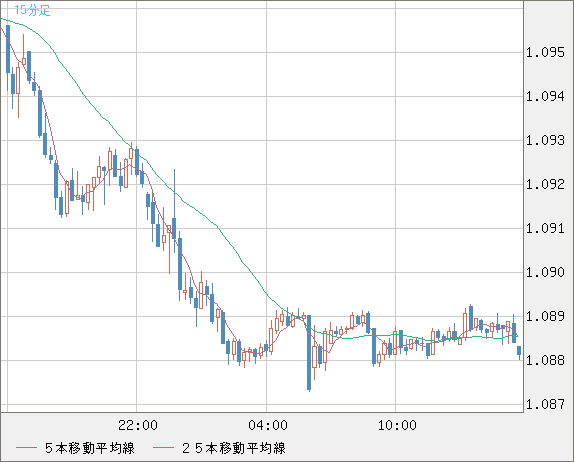The height and width of the screenshot is (462, 574).
Task: Click the 10:00 time axis label
Action: click(x=397, y=425)
